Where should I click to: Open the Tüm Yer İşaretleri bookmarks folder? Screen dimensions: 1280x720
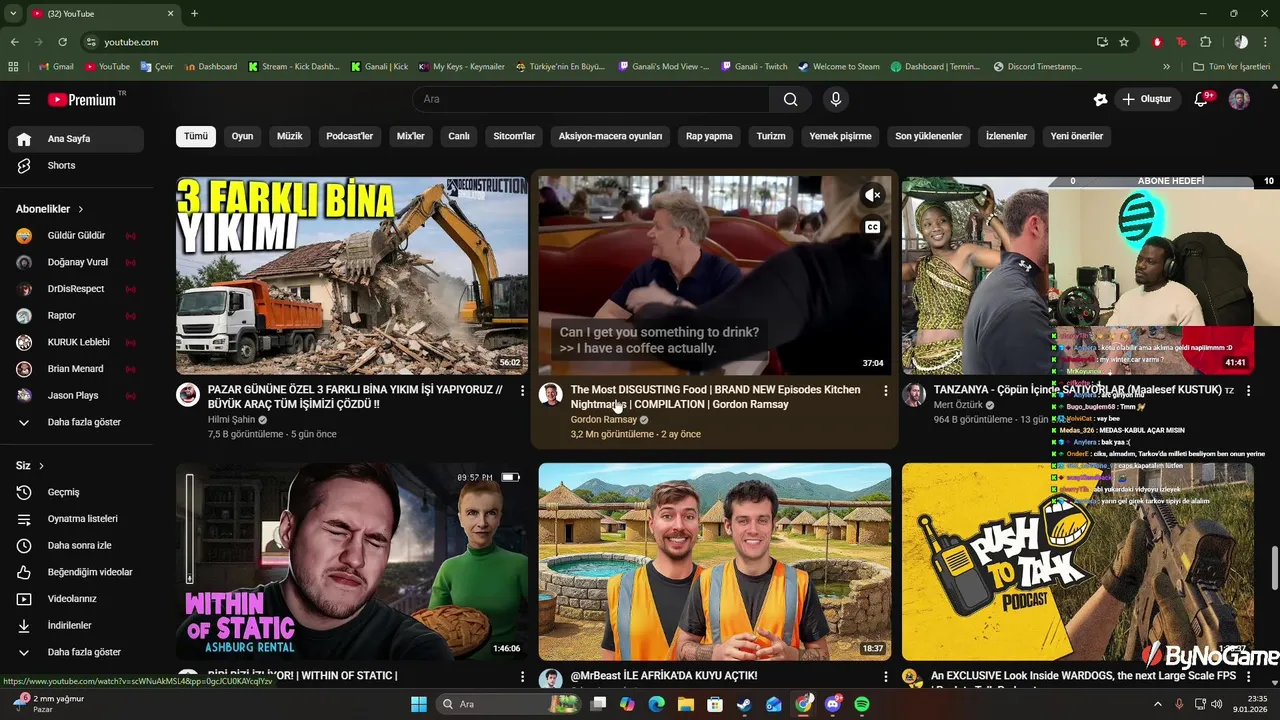pyautogui.click(x=1232, y=67)
